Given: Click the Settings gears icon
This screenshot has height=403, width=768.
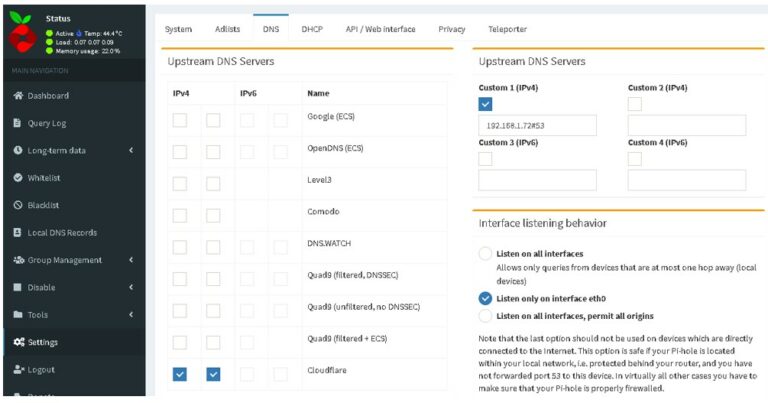Looking at the screenshot, I should (x=17, y=342).
